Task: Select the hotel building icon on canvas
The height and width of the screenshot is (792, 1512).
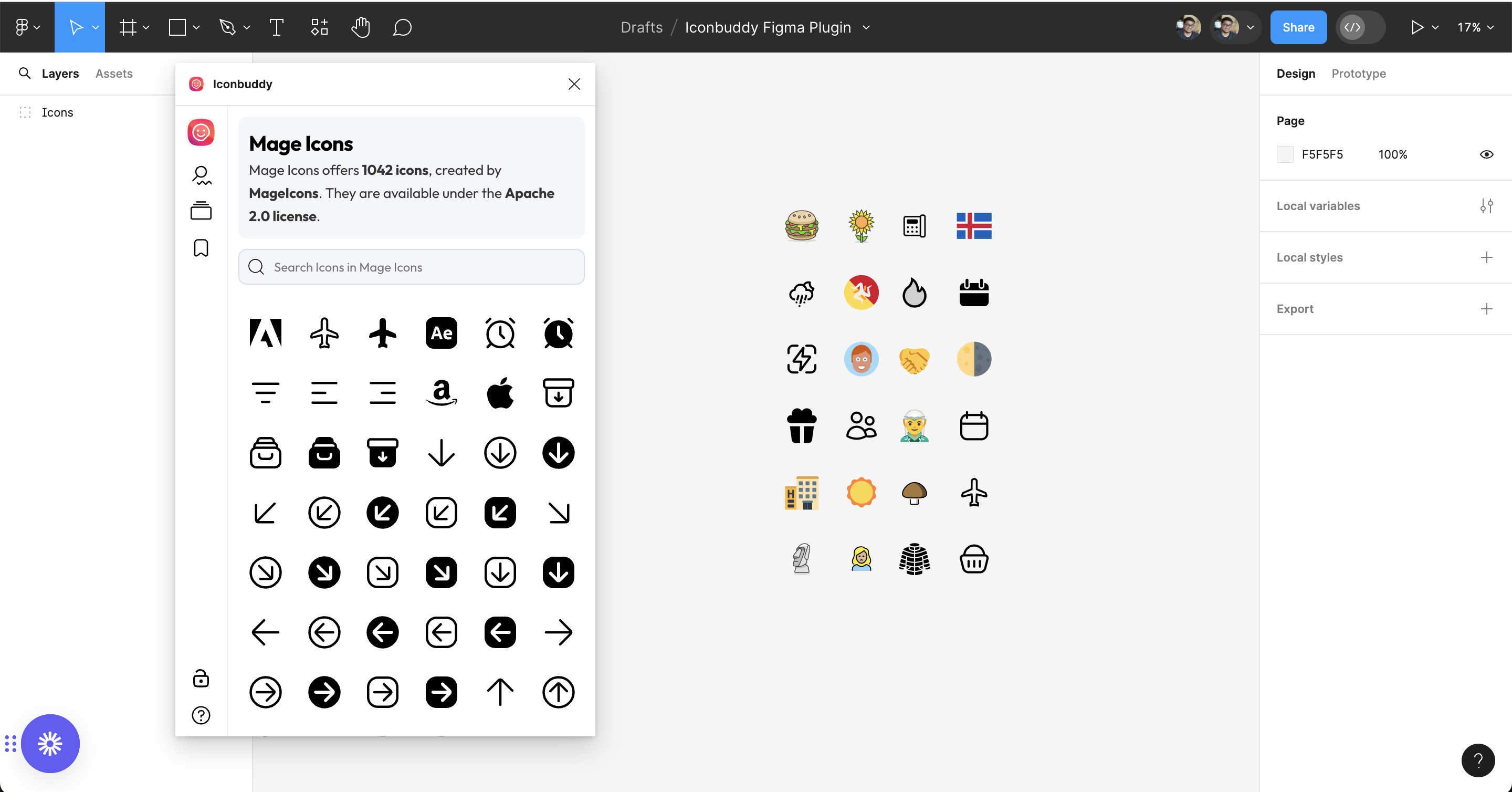Action: pos(801,493)
